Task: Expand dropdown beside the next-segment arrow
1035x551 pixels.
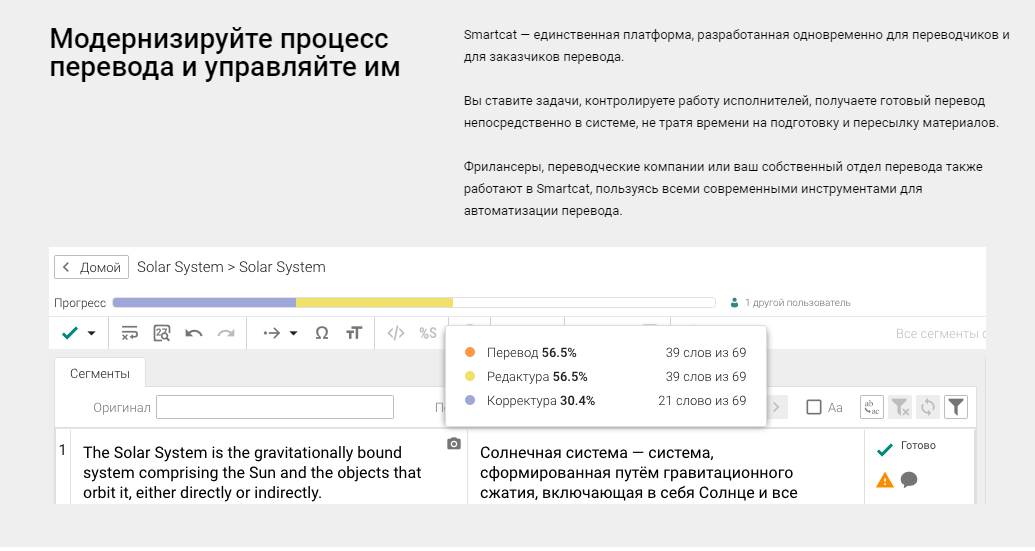Action: pos(294,333)
